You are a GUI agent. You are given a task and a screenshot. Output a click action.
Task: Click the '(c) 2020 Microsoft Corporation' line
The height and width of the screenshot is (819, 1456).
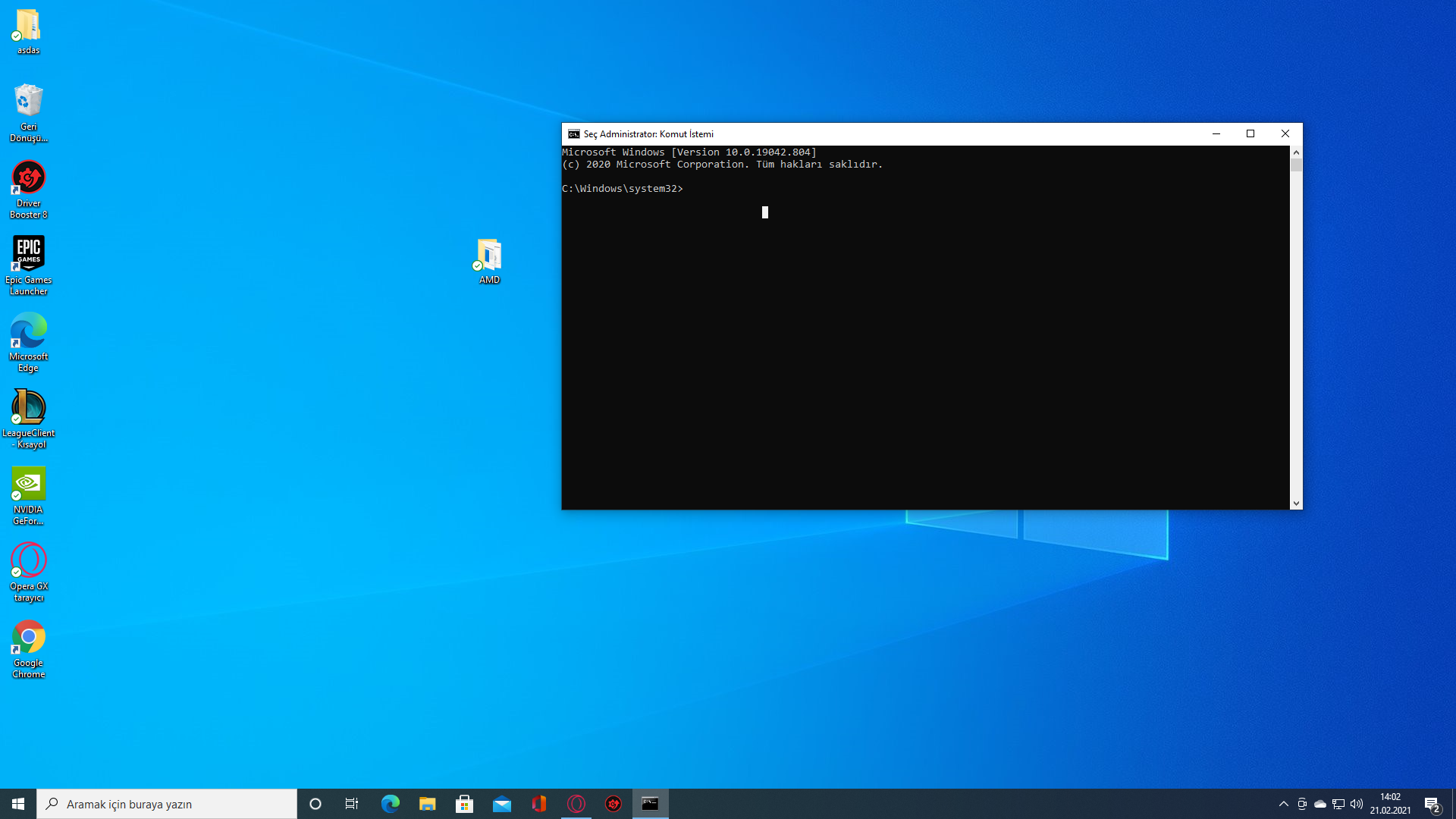[x=723, y=165]
